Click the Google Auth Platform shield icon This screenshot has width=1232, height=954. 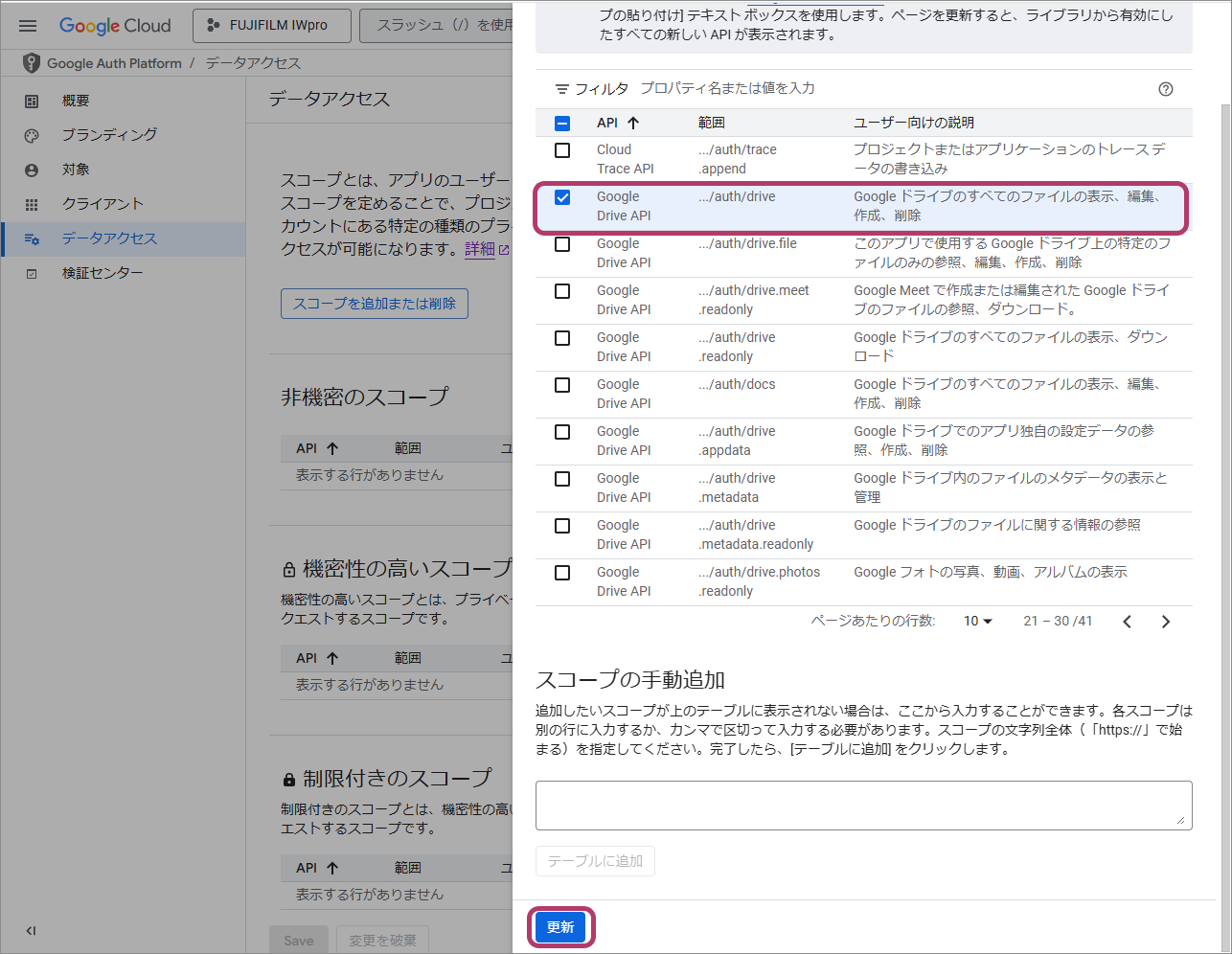[x=32, y=63]
